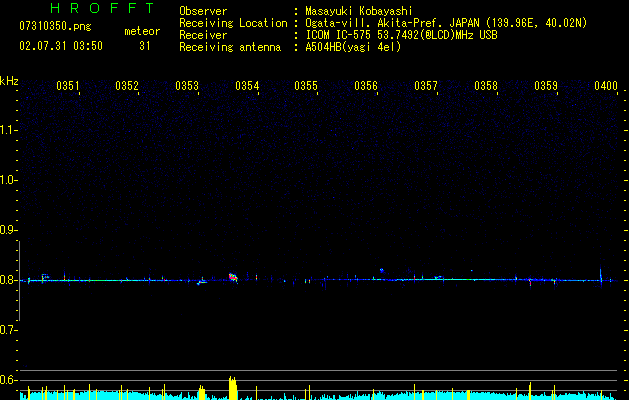The width and height of the screenshot is (629, 400).
Task: Click the Receiving antenna label
Action: [230, 47]
